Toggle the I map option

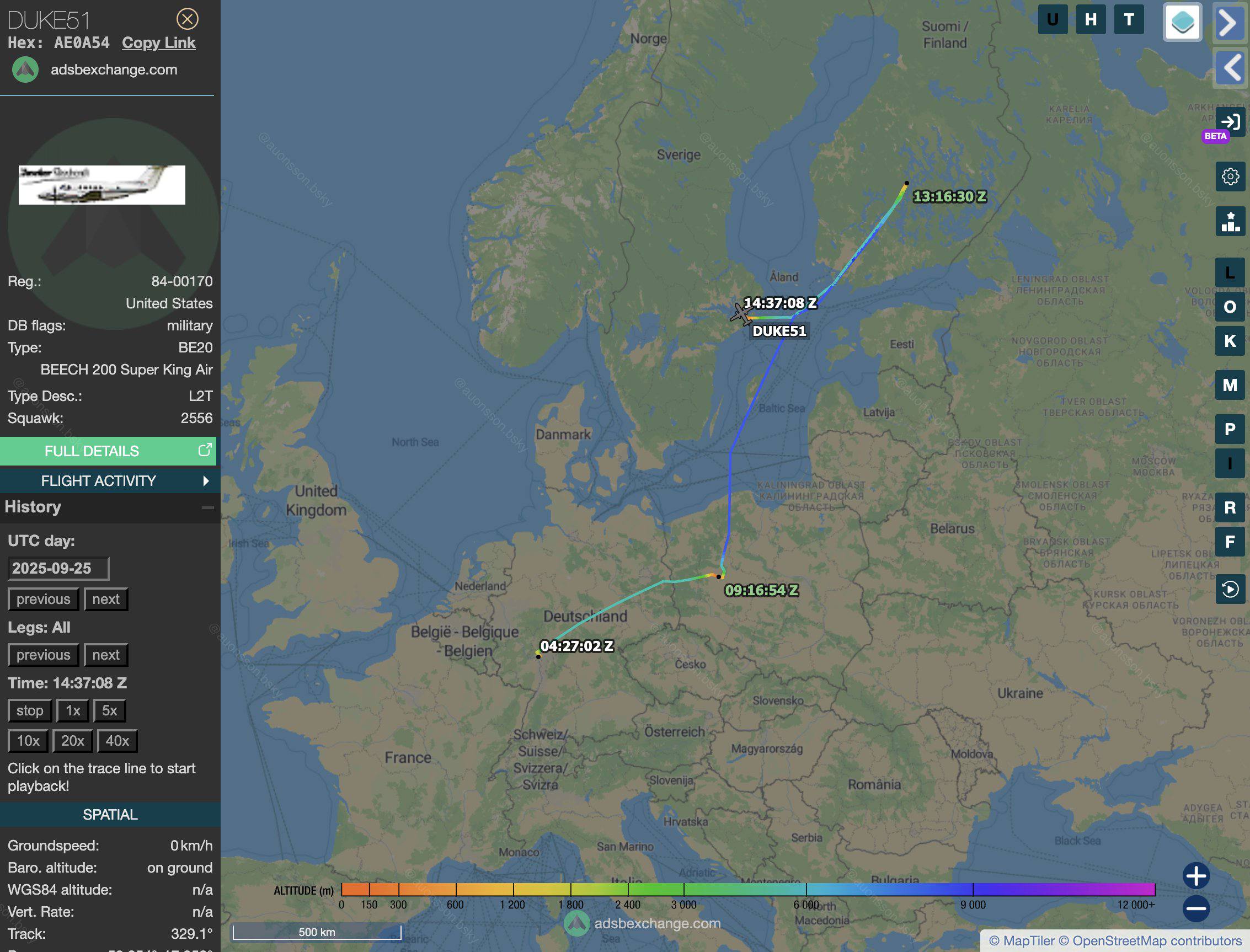pos(1230,463)
